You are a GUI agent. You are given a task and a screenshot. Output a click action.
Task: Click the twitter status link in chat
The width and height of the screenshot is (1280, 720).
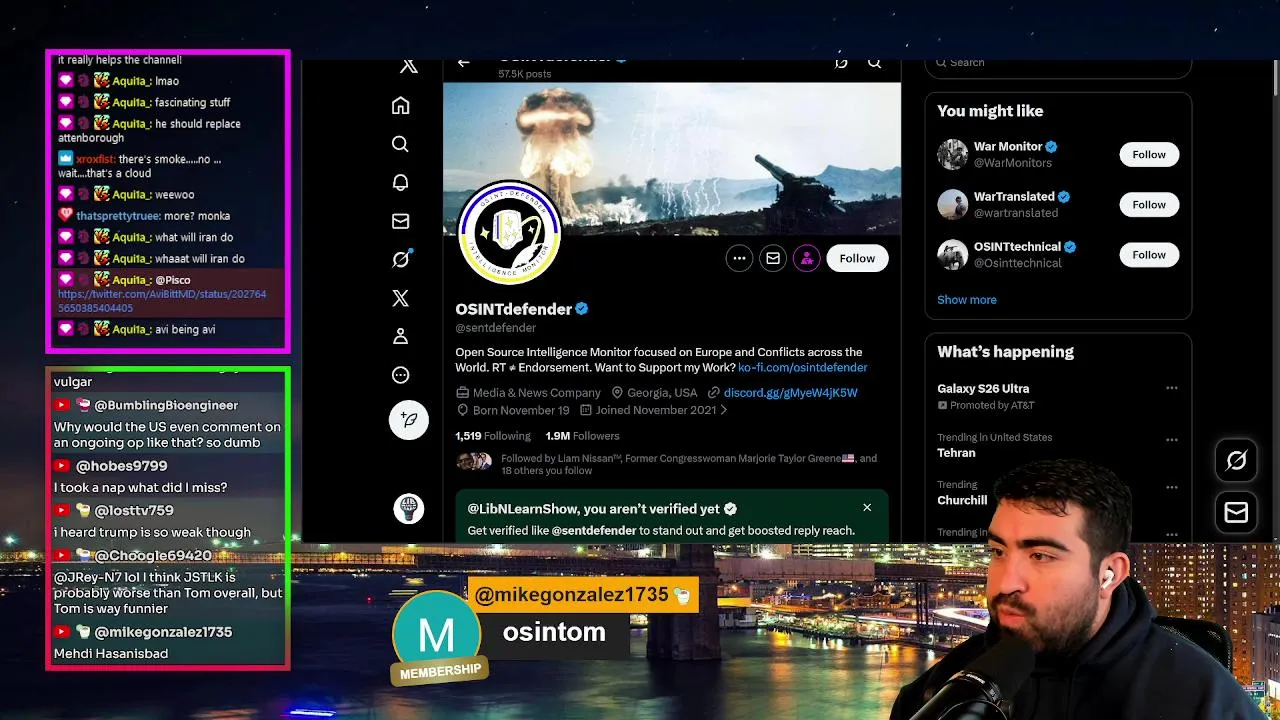[x=162, y=301]
